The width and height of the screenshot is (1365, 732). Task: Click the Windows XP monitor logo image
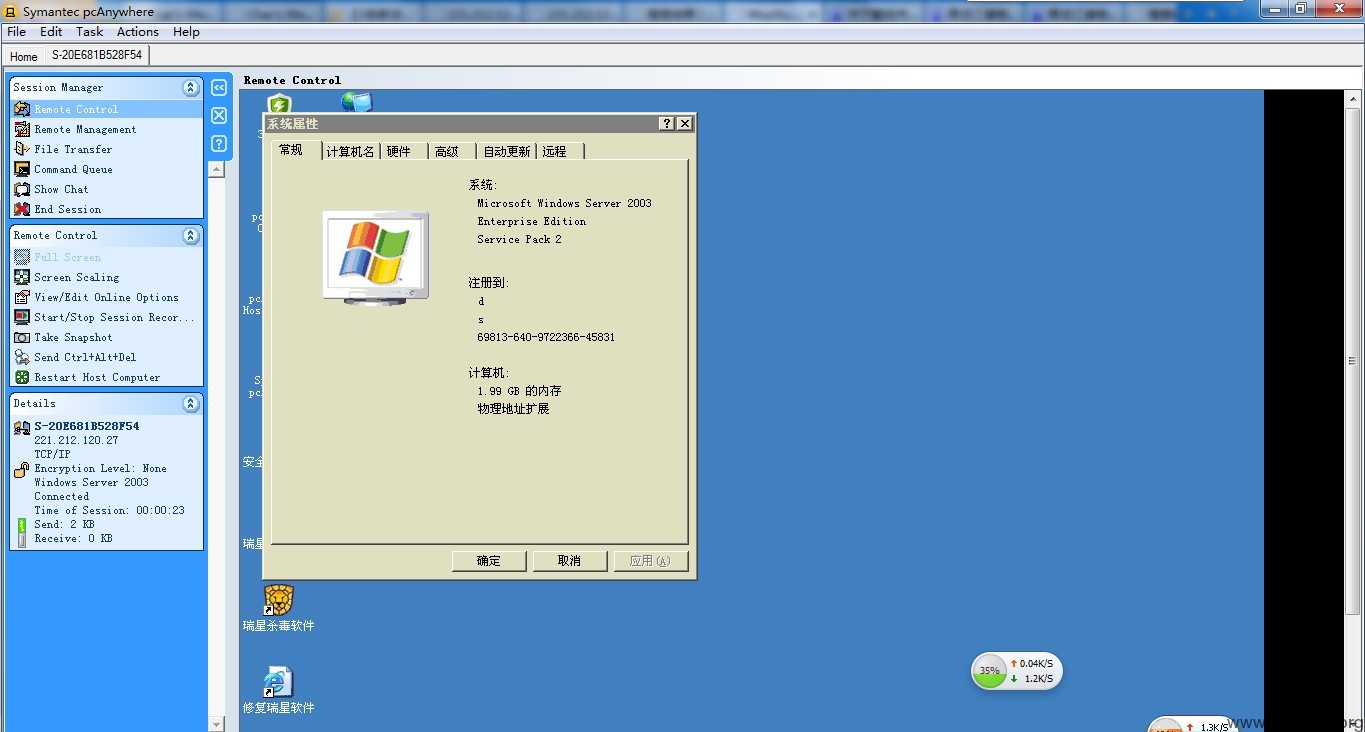[x=375, y=257]
